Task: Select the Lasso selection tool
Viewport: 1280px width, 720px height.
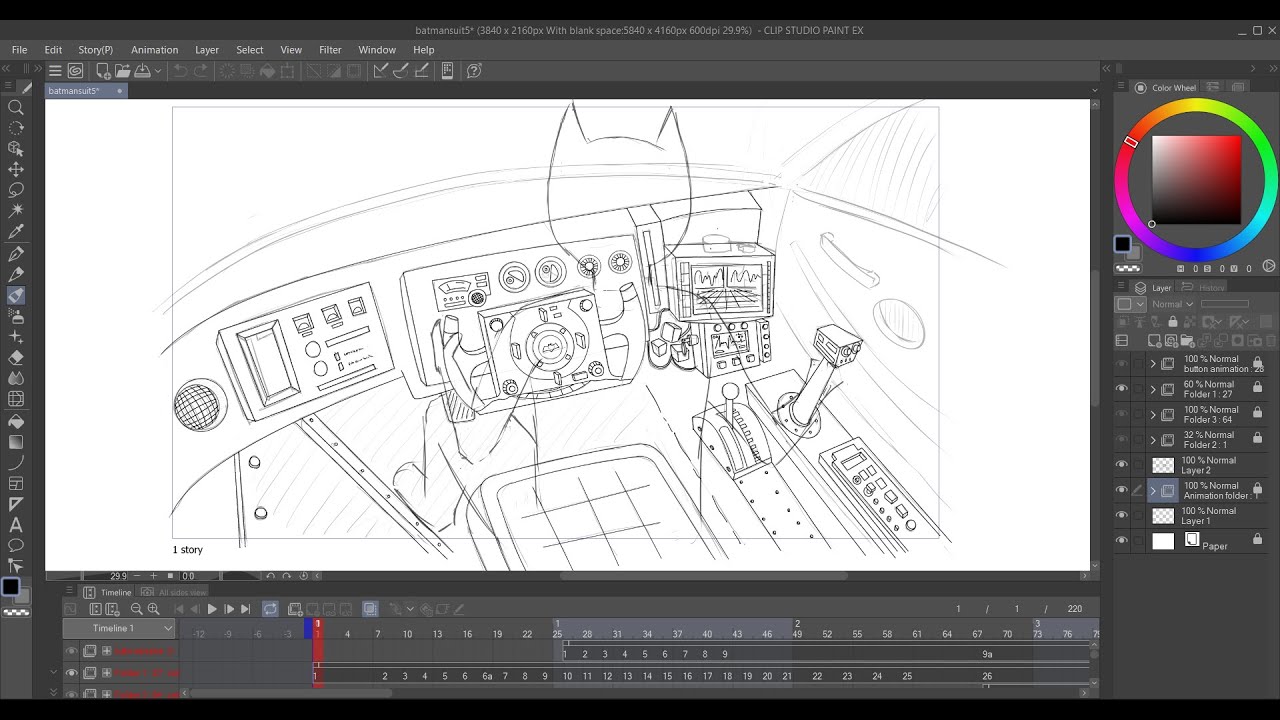Action: pyautogui.click(x=16, y=190)
